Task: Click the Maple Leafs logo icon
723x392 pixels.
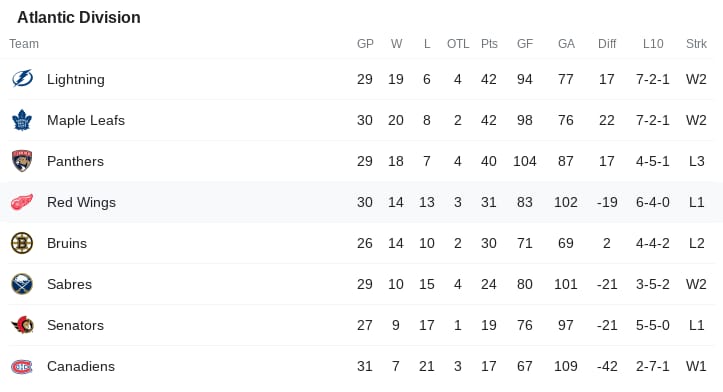Action: click(22, 120)
